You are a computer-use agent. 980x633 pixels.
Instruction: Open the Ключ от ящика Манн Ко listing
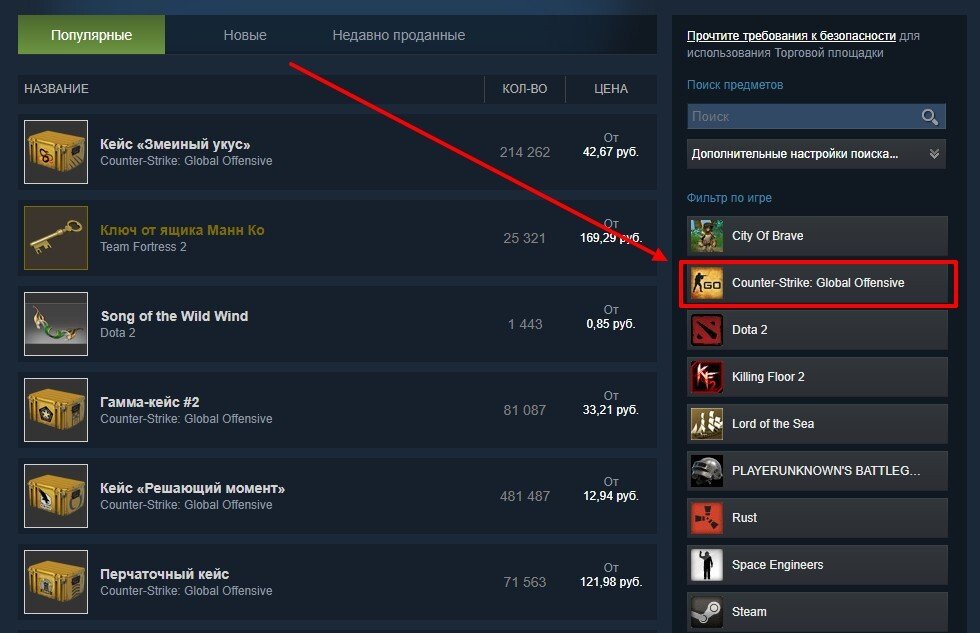point(338,238)
